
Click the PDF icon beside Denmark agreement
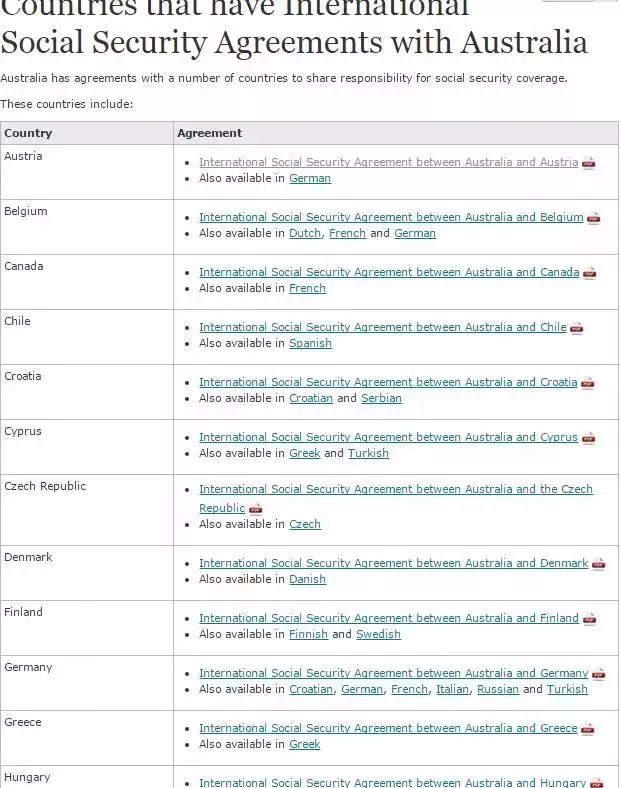(x=598, y=564)
